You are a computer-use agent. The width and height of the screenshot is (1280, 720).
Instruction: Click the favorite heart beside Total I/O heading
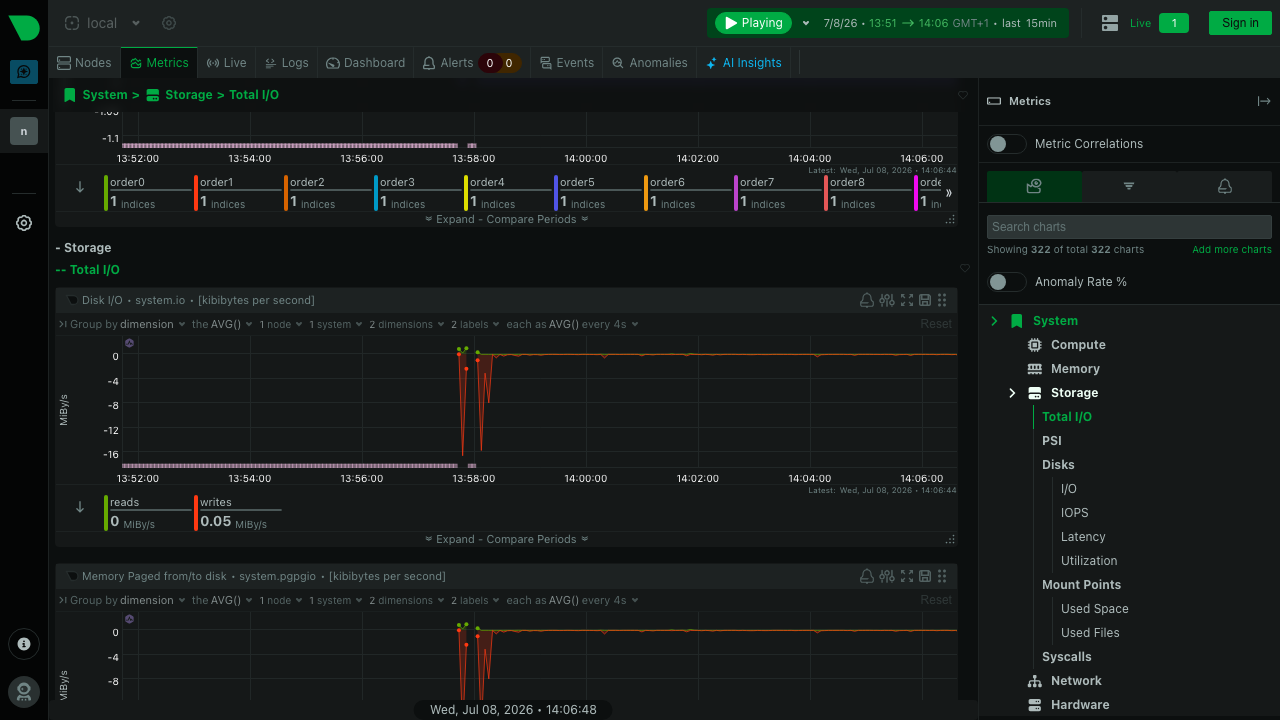point(963,268)
